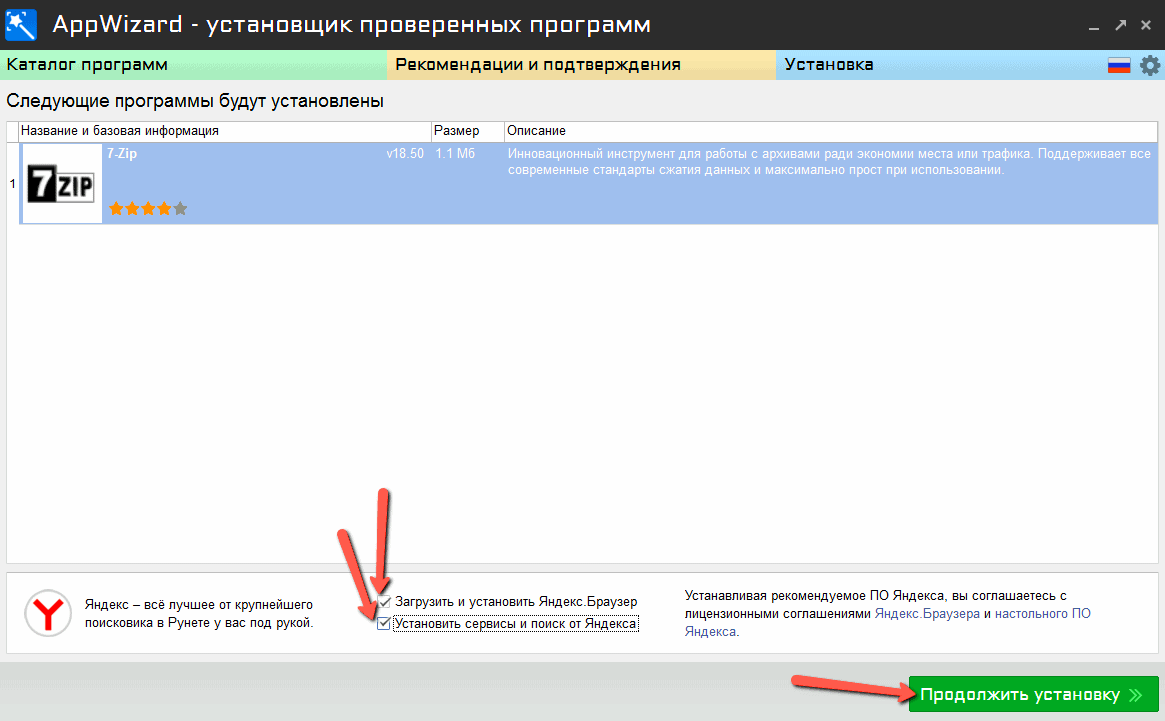Open the 'Яндекс.Браузера' license agreement link
Viewport: 1165px width, 721px height.
[927, 613]
